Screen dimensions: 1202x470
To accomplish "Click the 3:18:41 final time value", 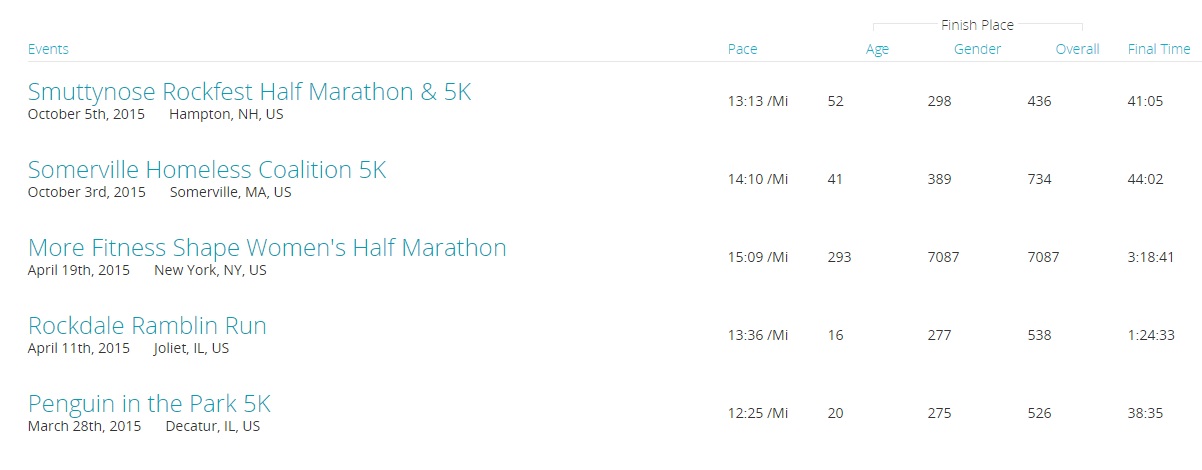I will [1149, 257].
